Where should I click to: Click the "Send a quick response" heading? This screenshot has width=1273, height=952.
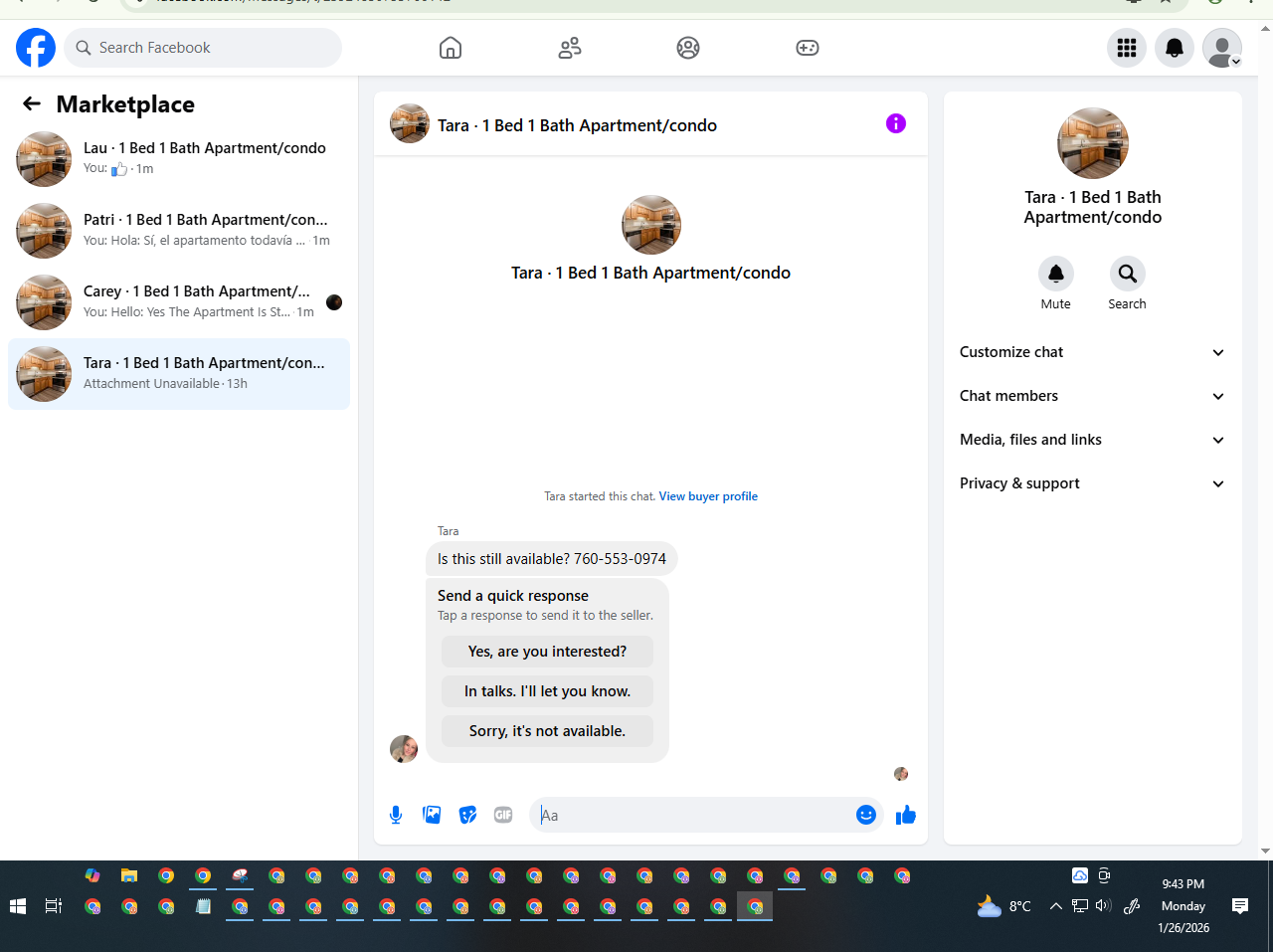(x=513, y=596)
